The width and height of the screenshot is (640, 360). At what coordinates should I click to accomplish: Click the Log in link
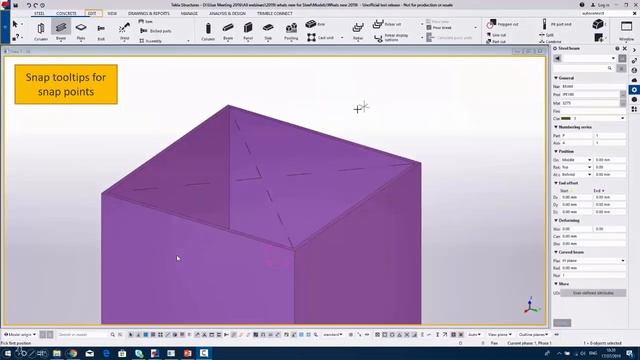tap(600, 5)
